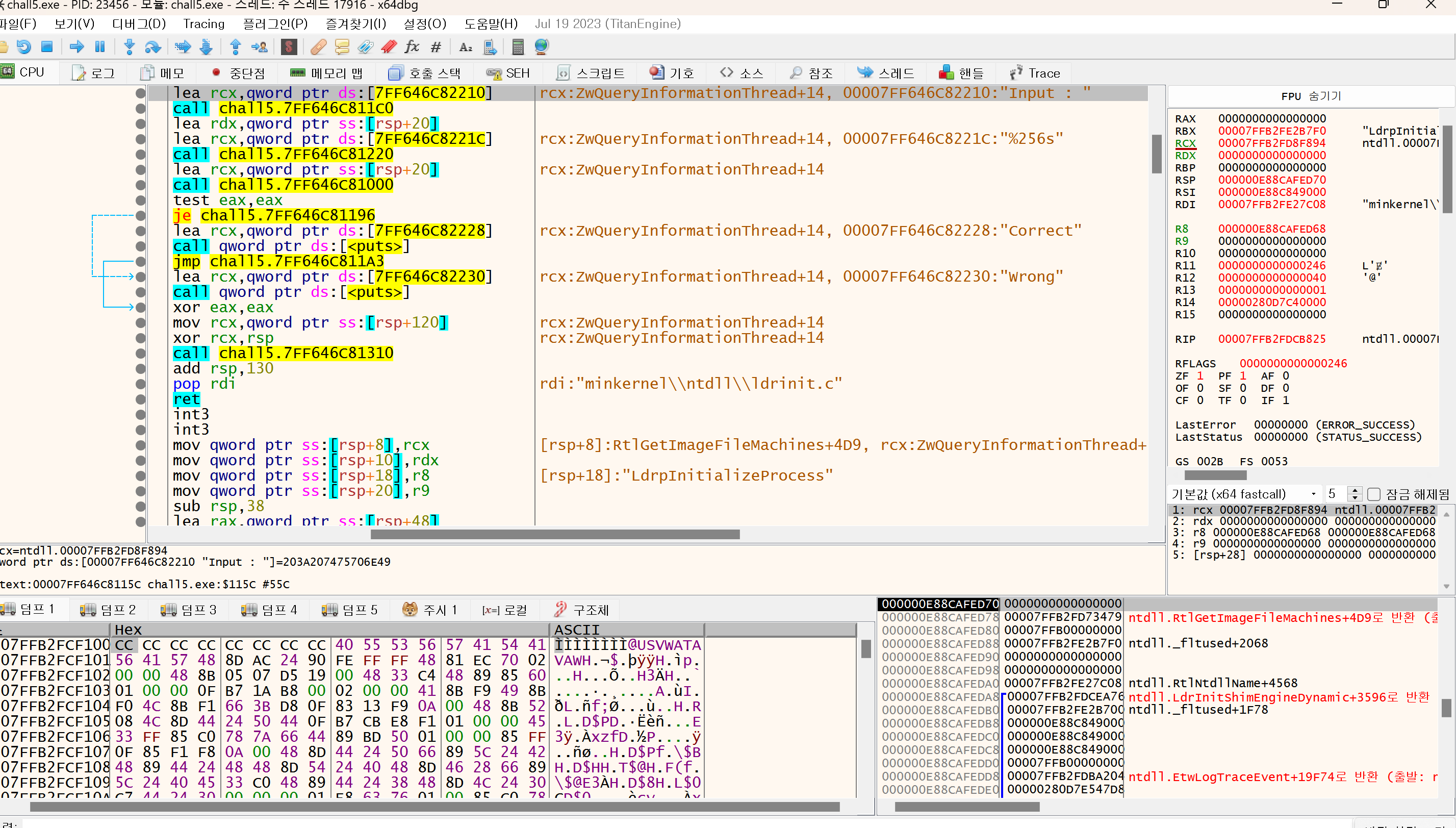Image resolution: width=1456 pixels, height=828 pixels.
Task: Click the Patches bandage icon
Action: click(318, 46)
